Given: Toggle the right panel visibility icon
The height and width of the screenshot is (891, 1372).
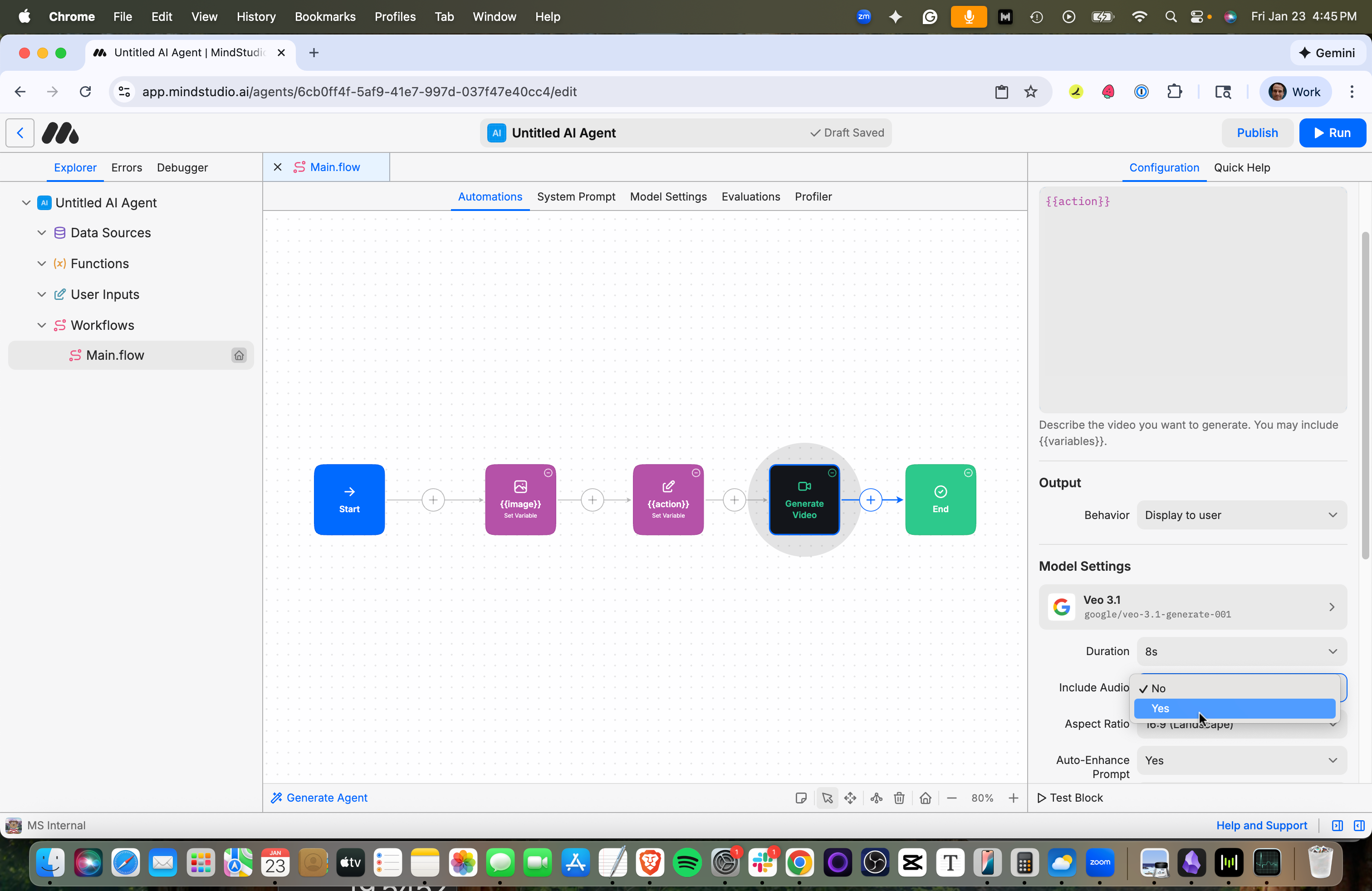Looking at the screenshot, I should [x=1359, y=825].
